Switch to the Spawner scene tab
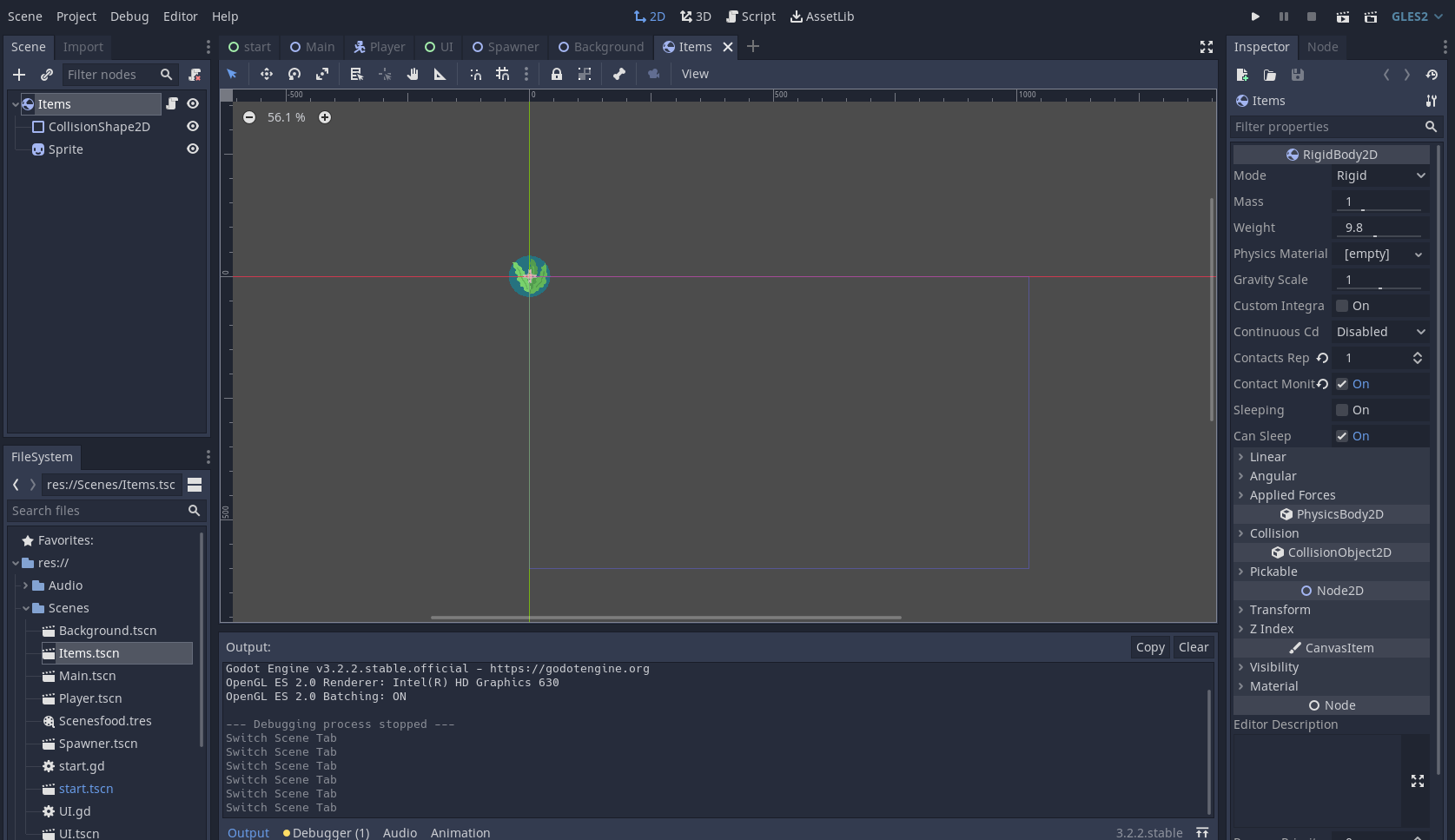Viewport: 1455px width, 840px height. (x=505, y=47)
